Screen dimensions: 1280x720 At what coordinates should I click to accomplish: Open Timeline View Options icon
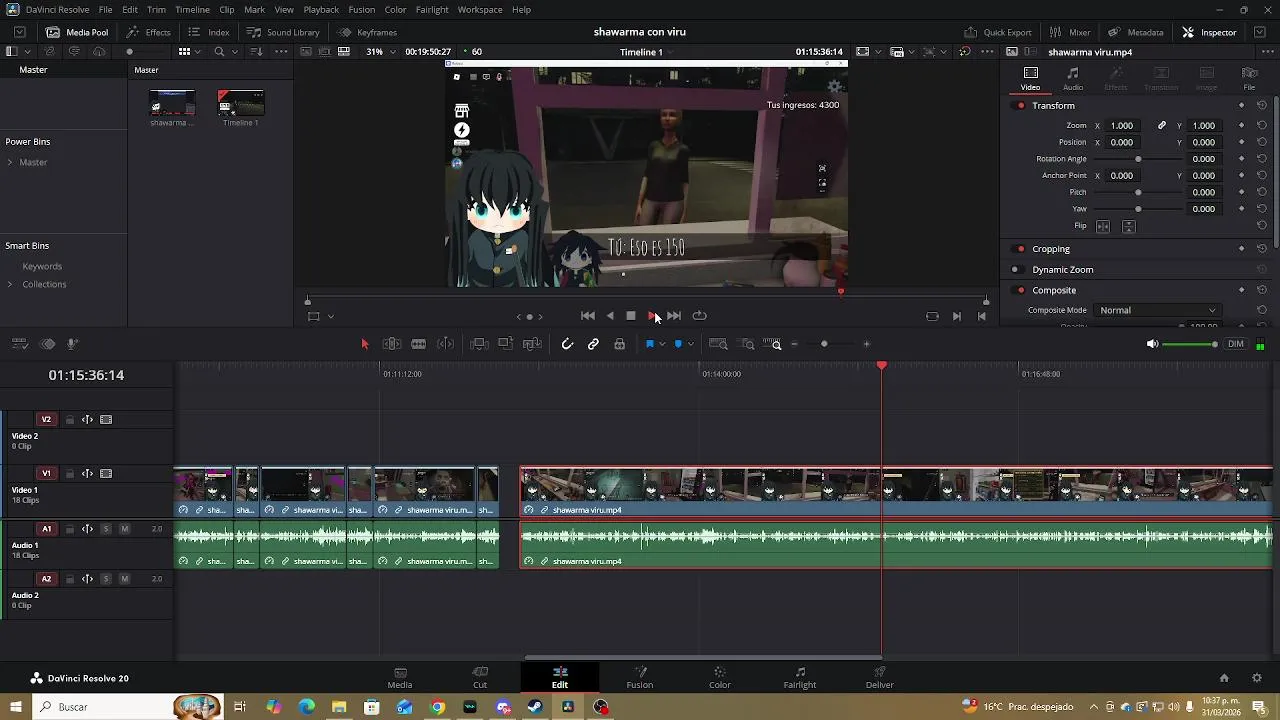pyautogui.click(x=20, y=344)
